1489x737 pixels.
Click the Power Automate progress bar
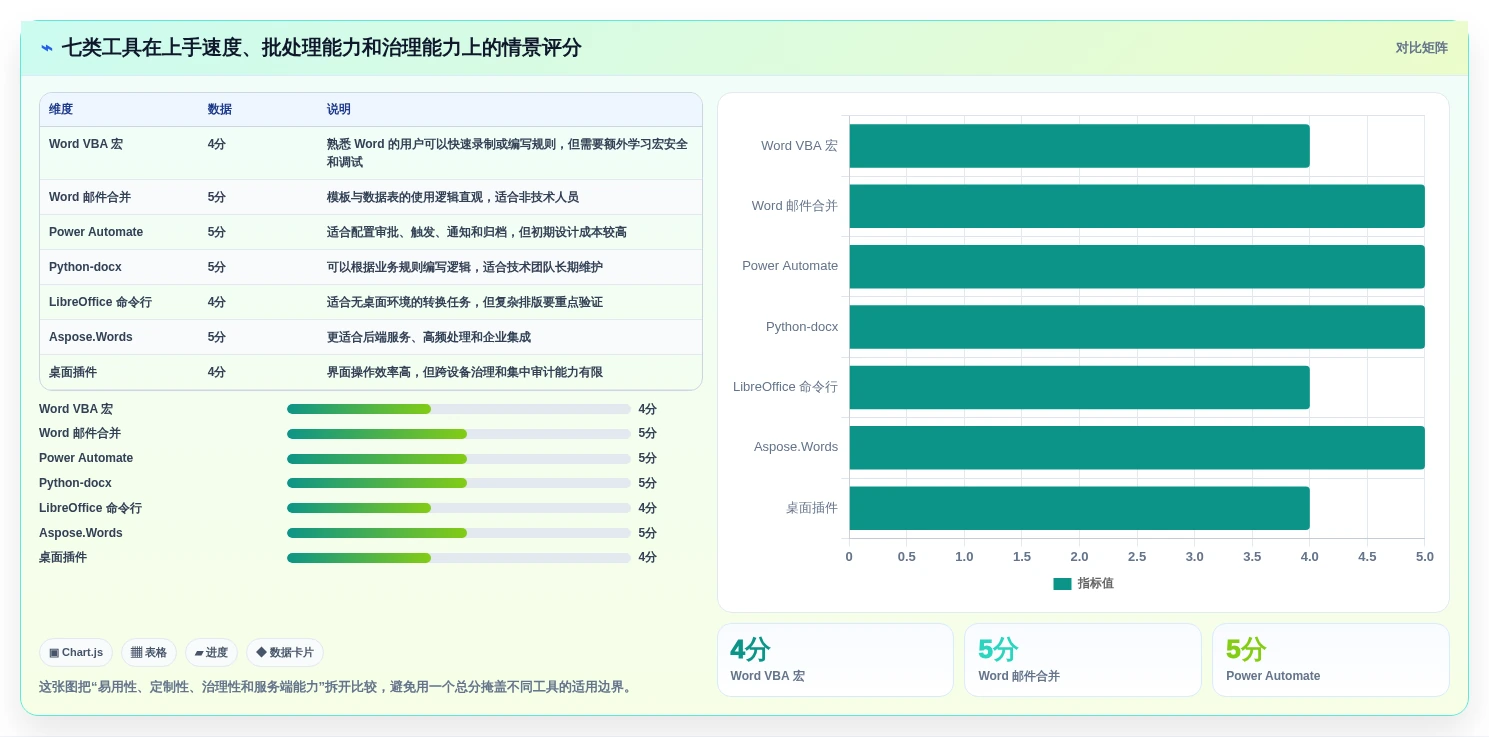pos(459,459)
